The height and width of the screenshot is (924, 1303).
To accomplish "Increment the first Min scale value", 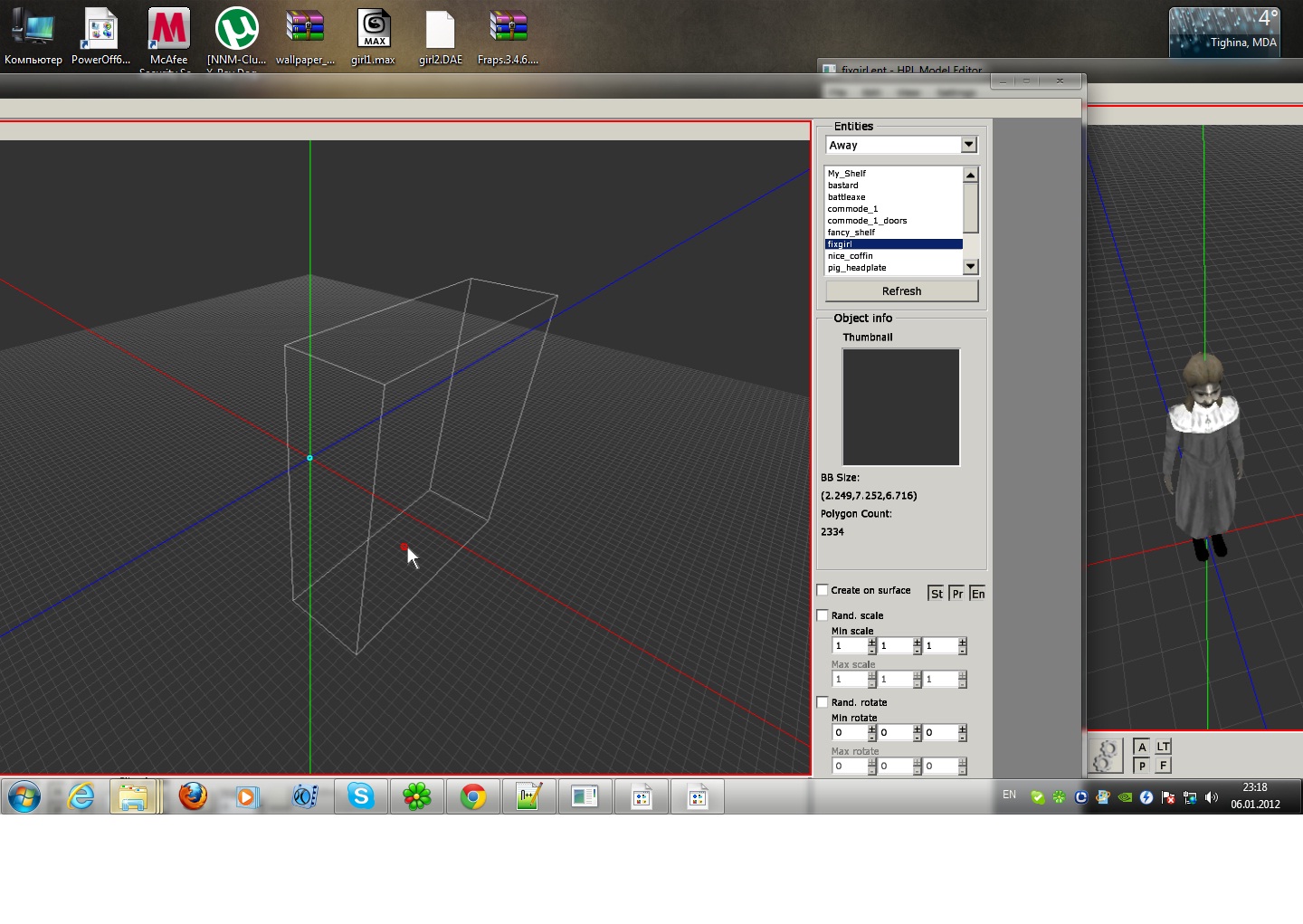I will (872, 642).
